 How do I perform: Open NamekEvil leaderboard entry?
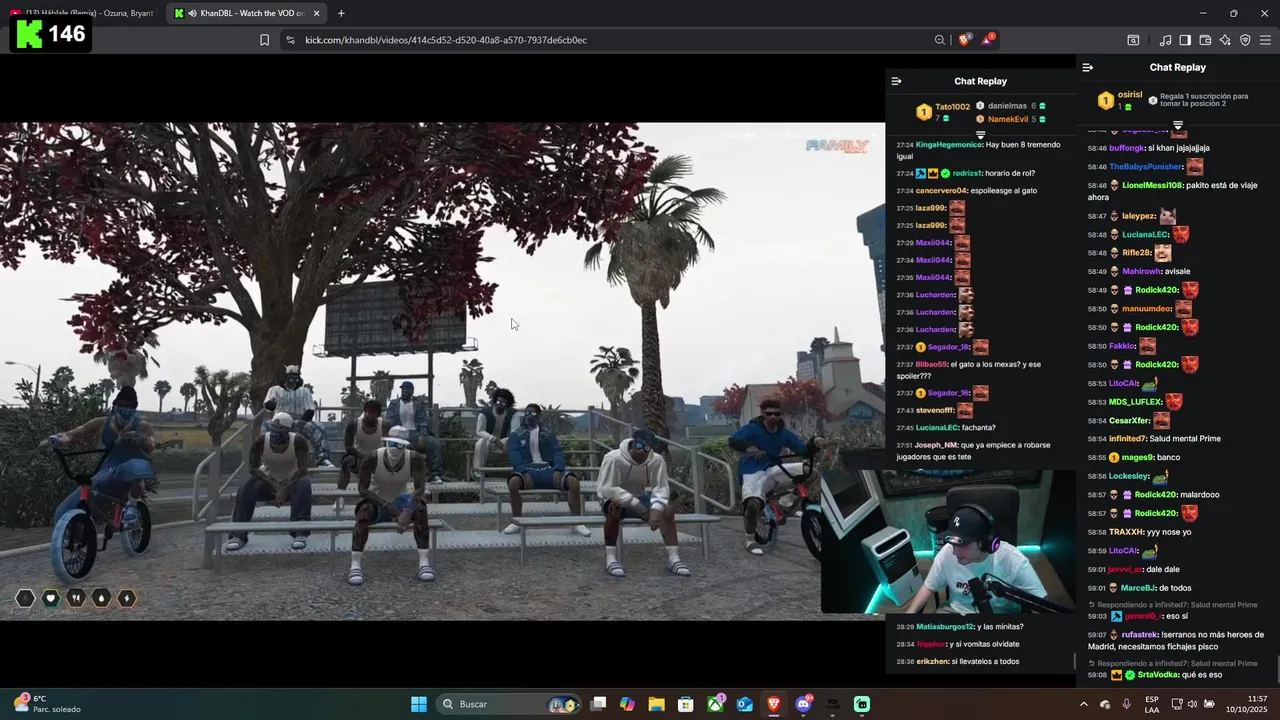pos(1010,119)
